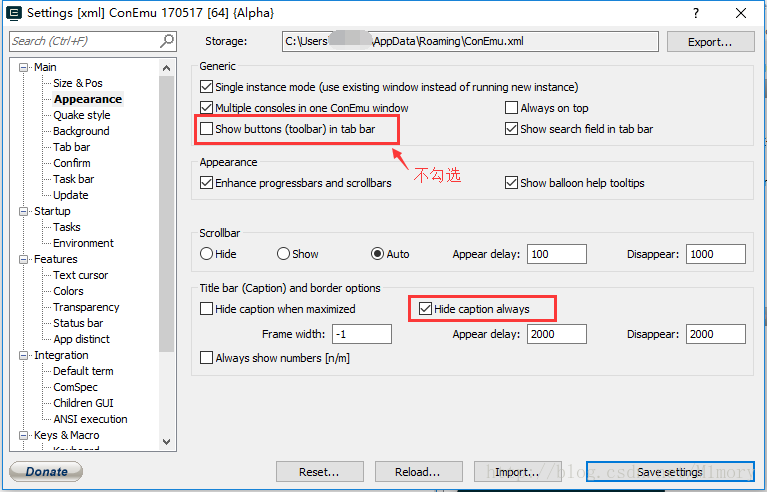Toggle Enhance progressbars and scrollbars
Screen dimensions: 767x492
point(206,183)
